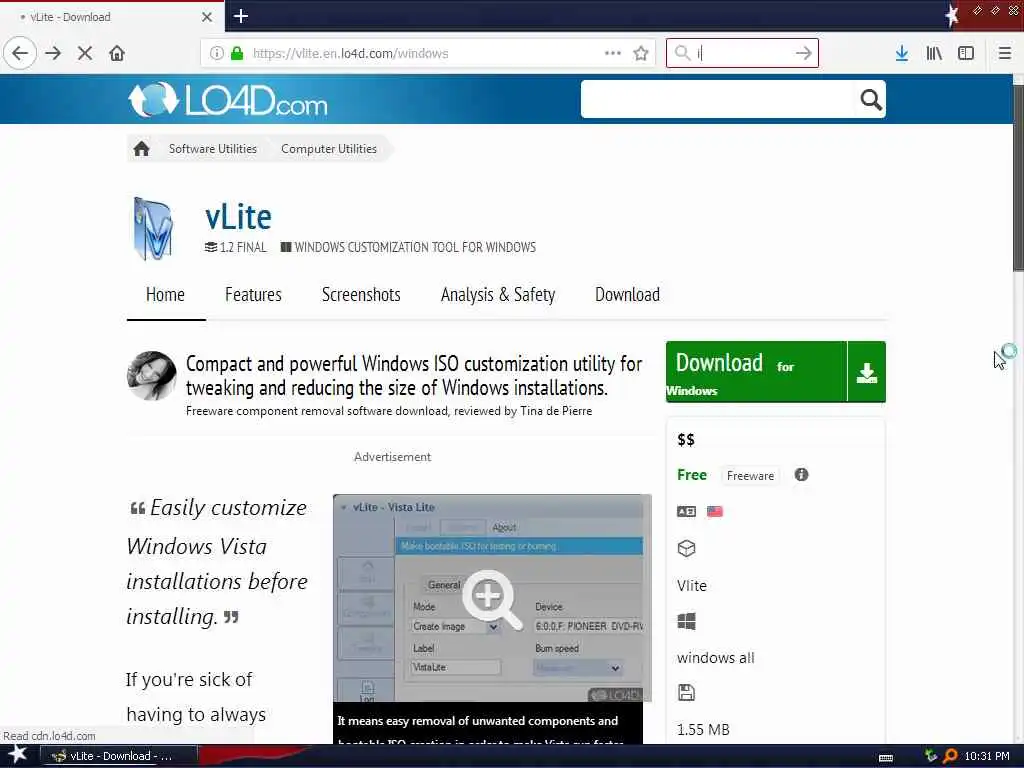Focus the Firefox search box
Image resolution: width=1024 pixels, height=768 pixels.
coord(742,53)
